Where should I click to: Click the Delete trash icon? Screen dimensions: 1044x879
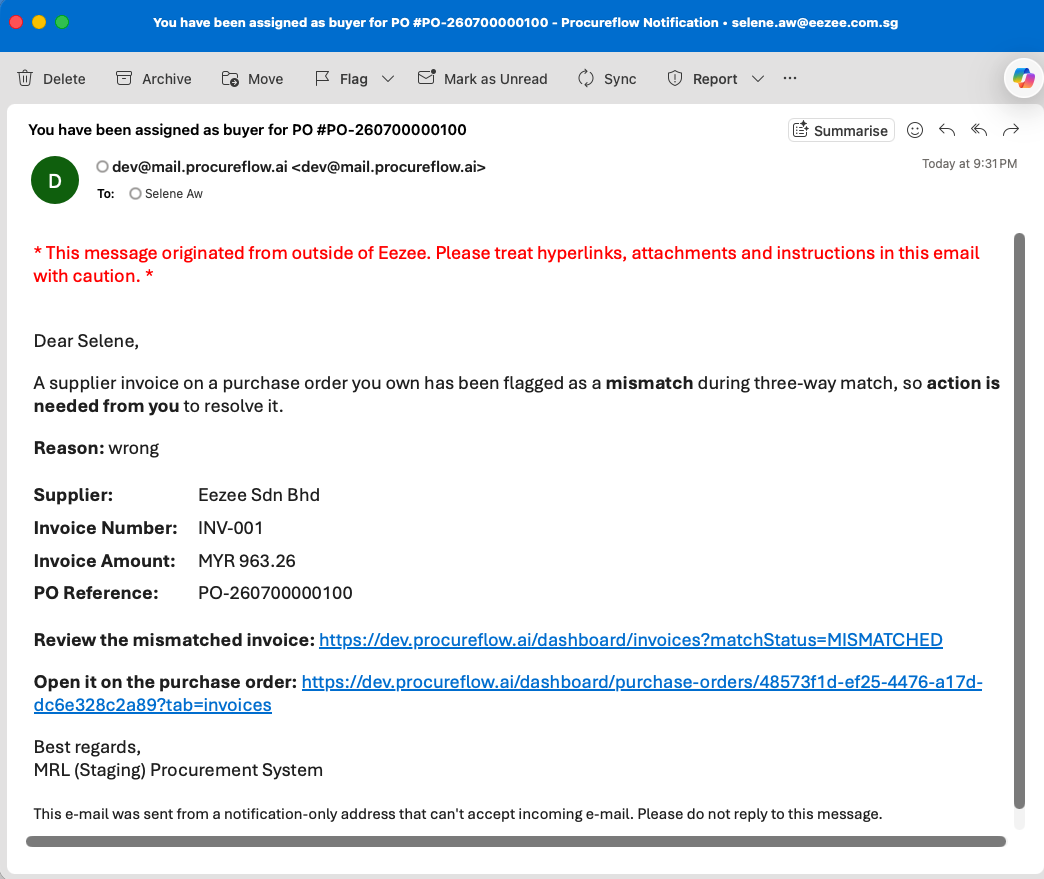[x=25, y=79]
